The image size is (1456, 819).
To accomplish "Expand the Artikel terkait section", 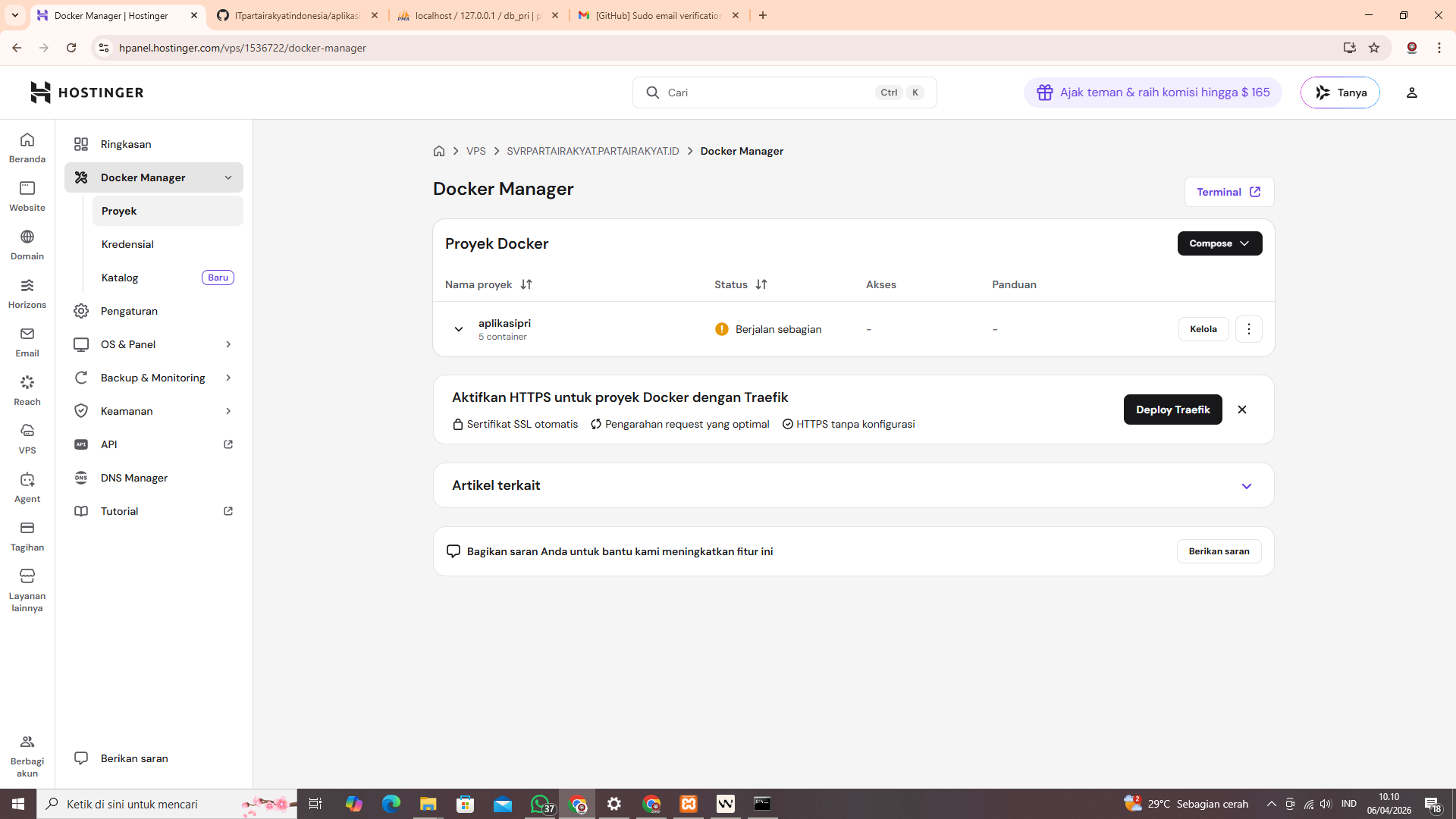I will 1246,486.
